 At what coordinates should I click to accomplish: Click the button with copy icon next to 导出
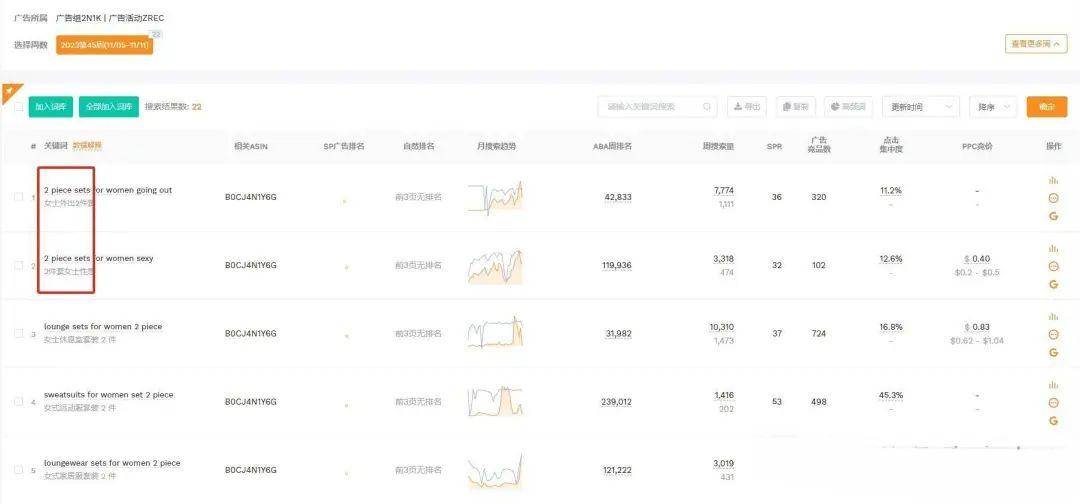(x=796, y=107)
